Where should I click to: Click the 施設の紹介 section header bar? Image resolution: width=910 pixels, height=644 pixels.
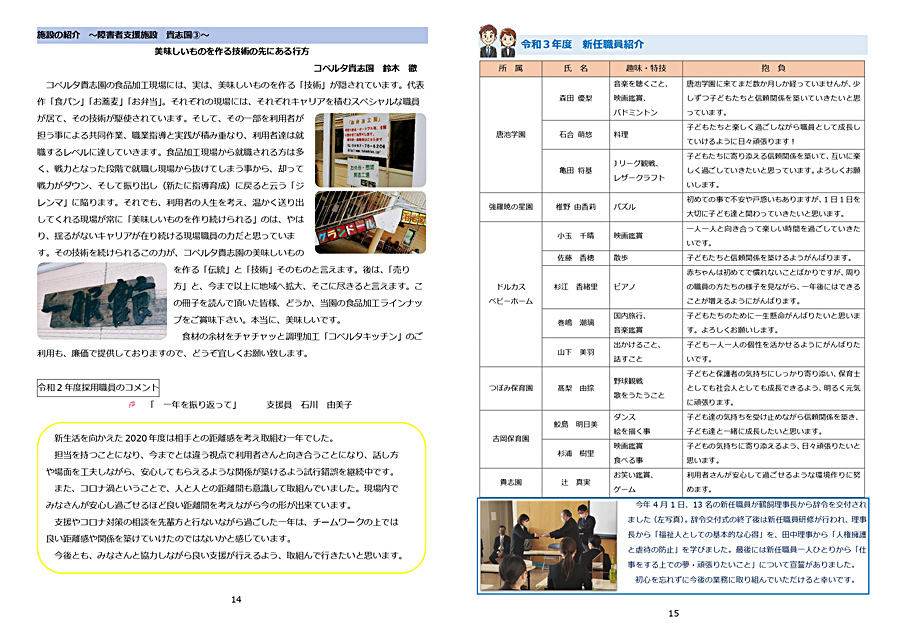point(232,35)
